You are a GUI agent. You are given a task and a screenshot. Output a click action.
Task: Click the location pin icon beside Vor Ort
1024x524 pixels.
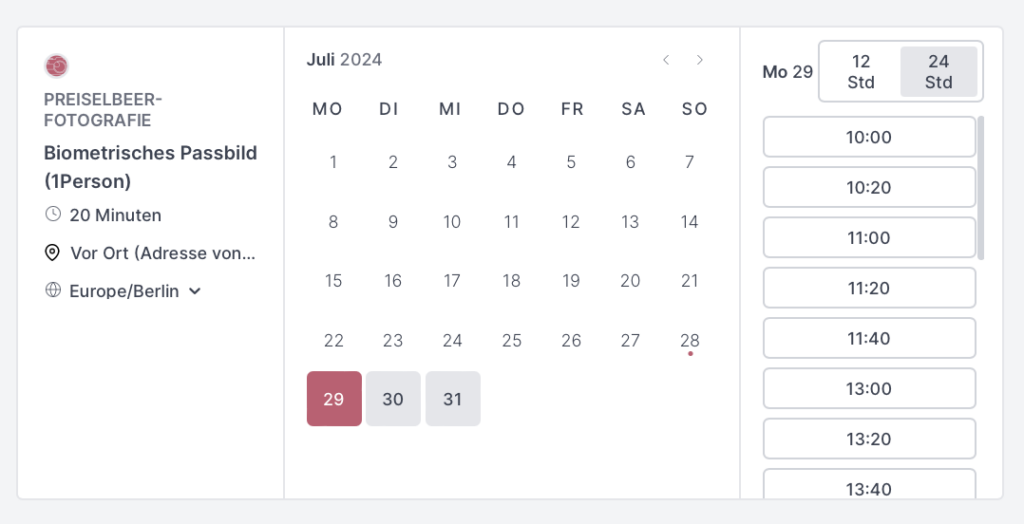coord(53,253)
